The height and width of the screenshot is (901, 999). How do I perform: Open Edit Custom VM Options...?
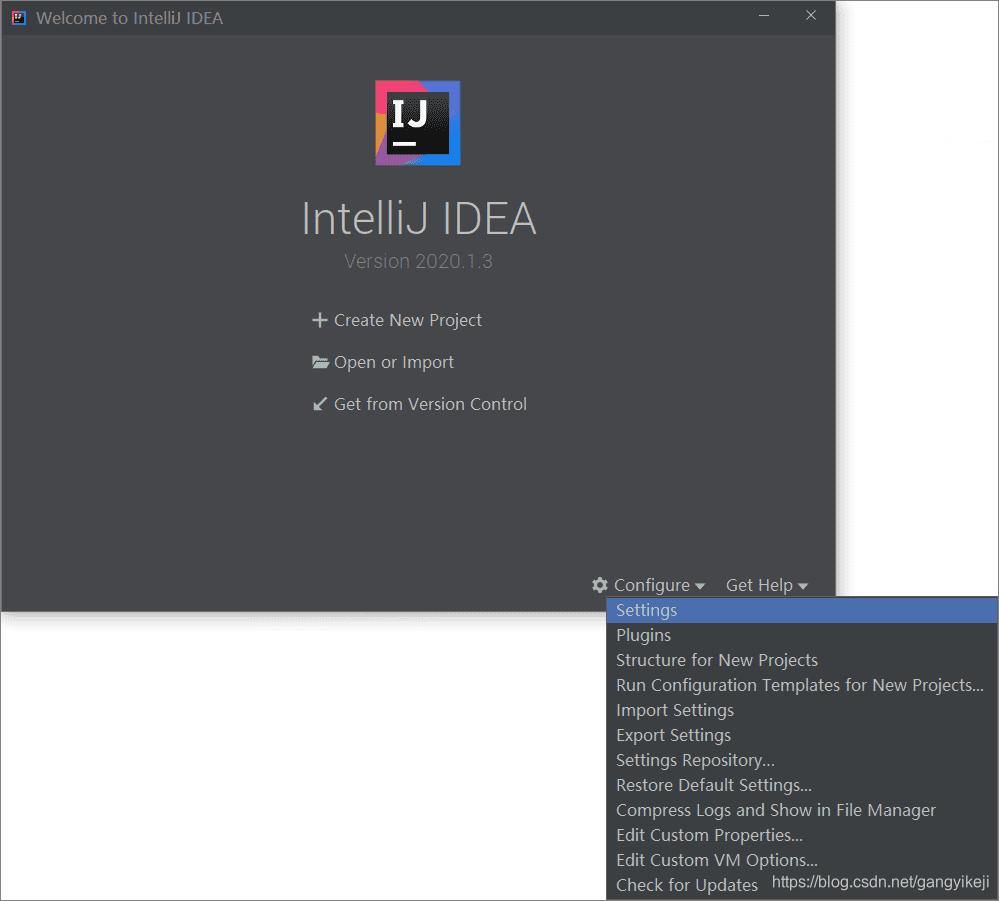[x=802, y=860]
